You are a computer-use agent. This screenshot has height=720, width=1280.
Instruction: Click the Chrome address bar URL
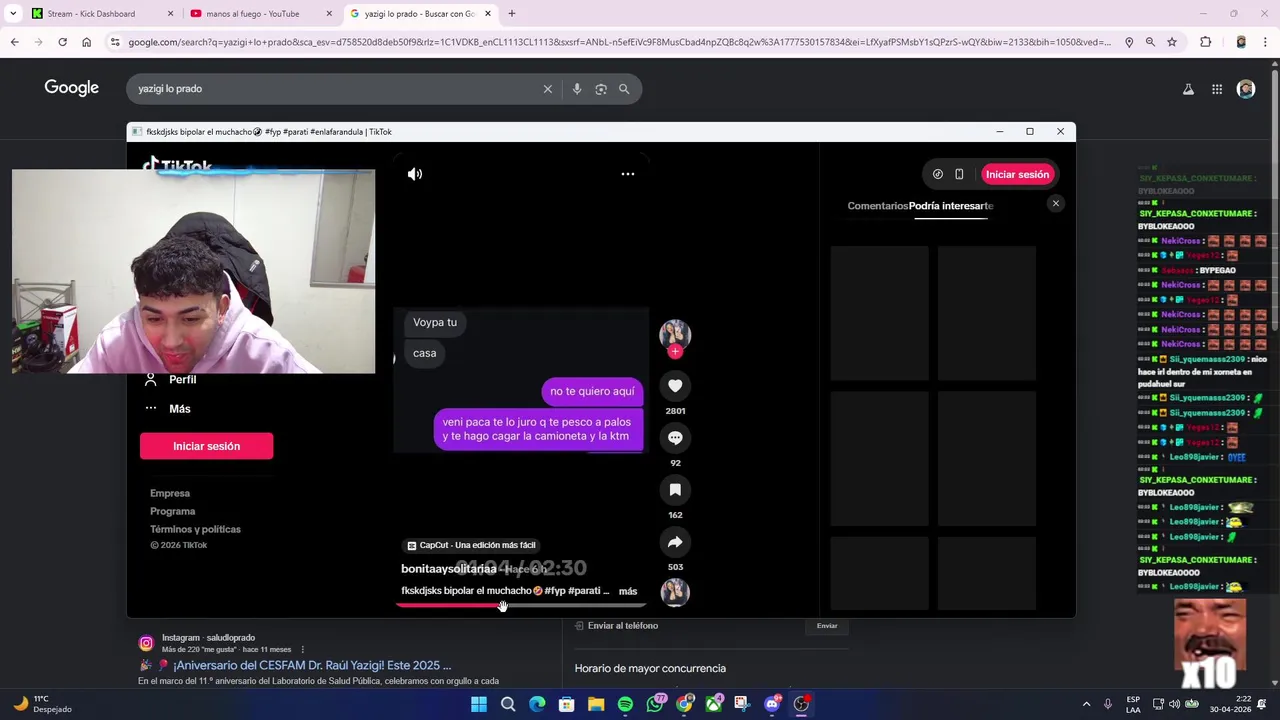pos(619,42)
